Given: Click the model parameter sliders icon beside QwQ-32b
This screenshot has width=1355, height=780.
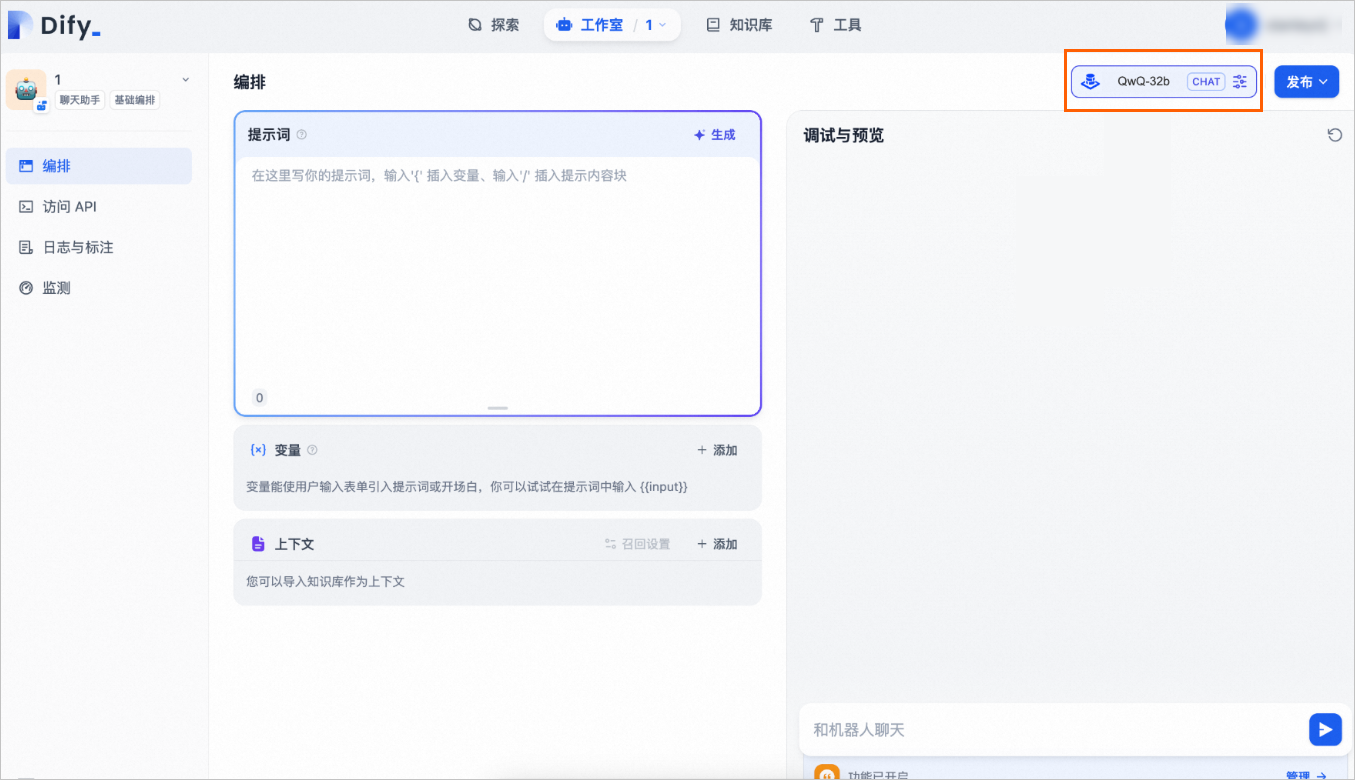Looking at the screenshot, I should tap(1240, 81).
